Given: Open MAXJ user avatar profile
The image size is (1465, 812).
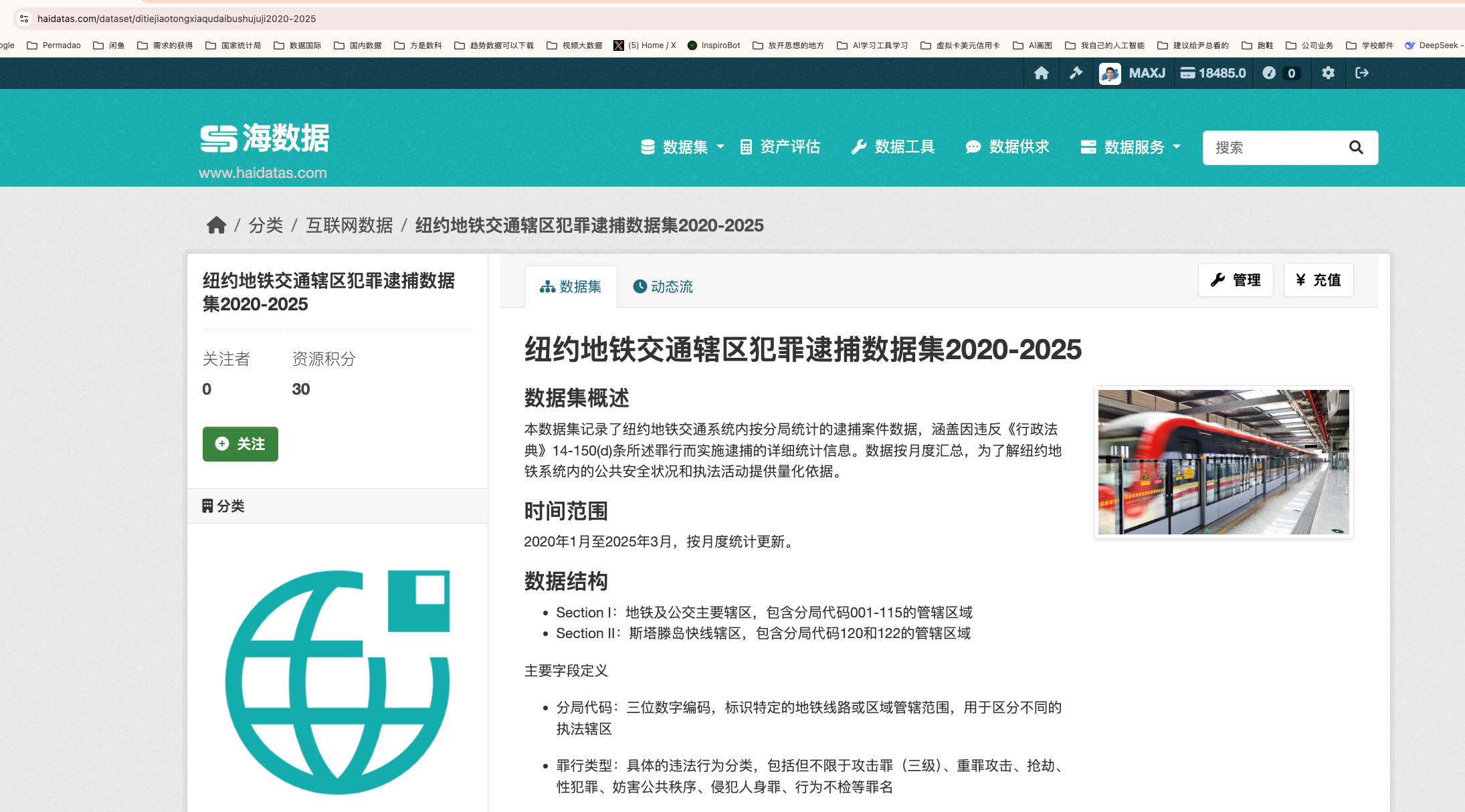Looking at the screenshot, I should (x=1110, y=73).
